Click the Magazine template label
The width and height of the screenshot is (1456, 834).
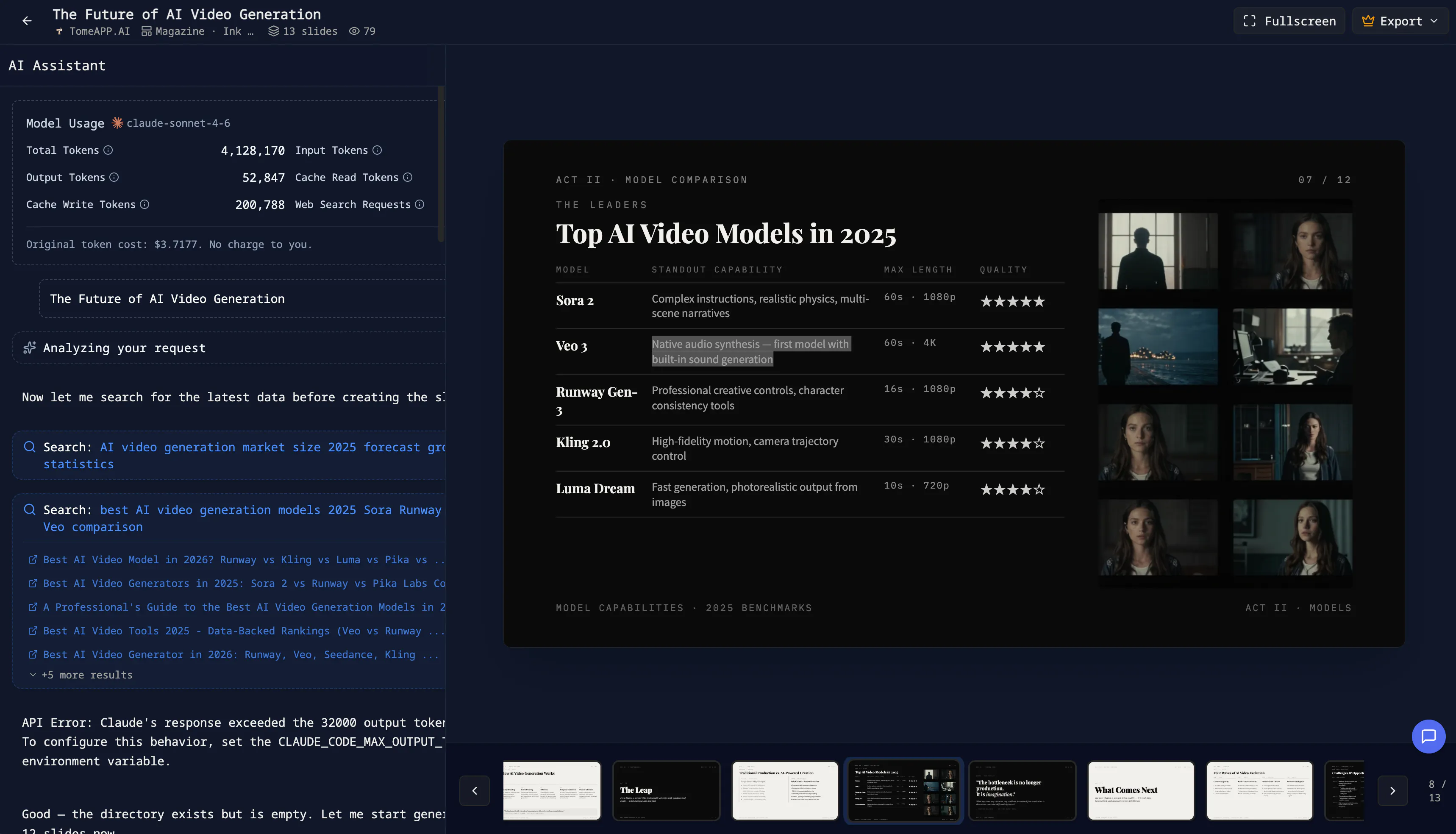tap(180, 31)
